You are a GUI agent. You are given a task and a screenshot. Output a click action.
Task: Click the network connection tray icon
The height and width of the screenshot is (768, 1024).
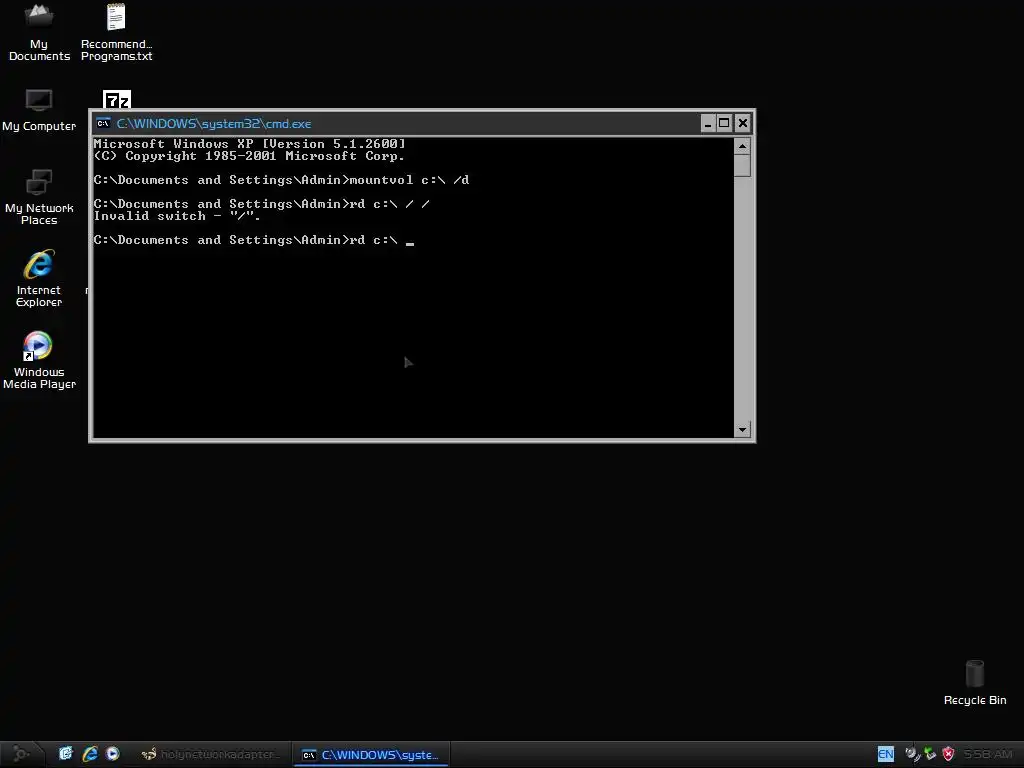coord(930,754)
